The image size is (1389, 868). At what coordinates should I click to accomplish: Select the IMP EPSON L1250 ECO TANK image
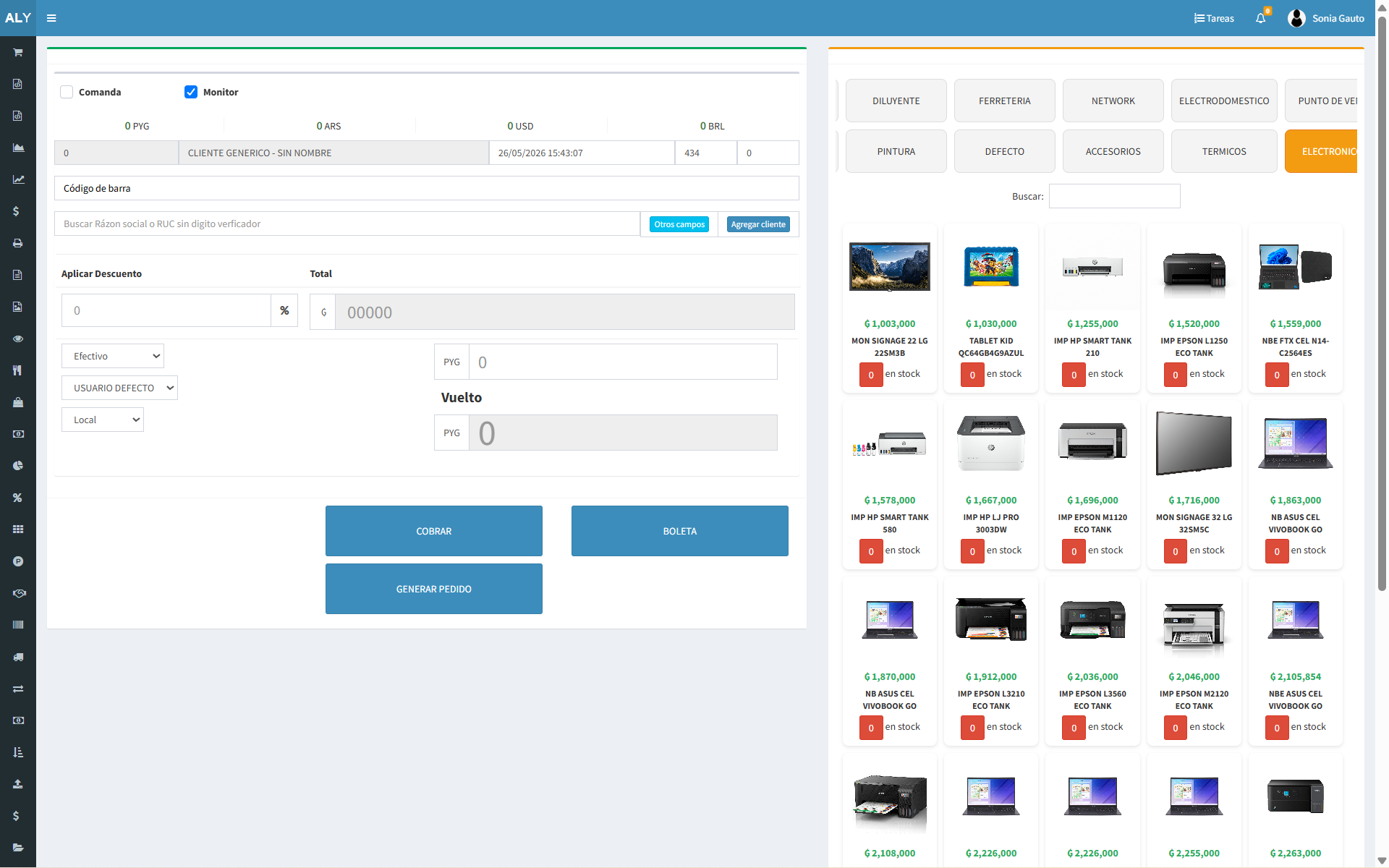tap(1194, 270)
